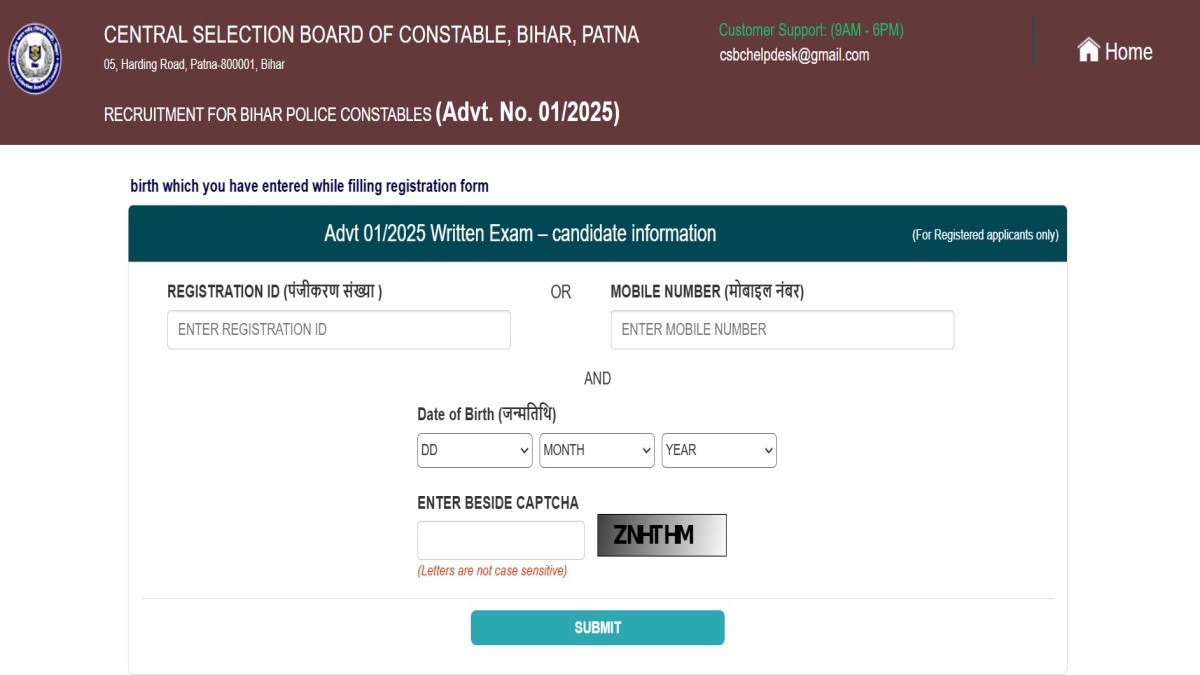This screenshot has width=1200, height=675.
Task: Click the house icon beside Home
Action: 1088,51
